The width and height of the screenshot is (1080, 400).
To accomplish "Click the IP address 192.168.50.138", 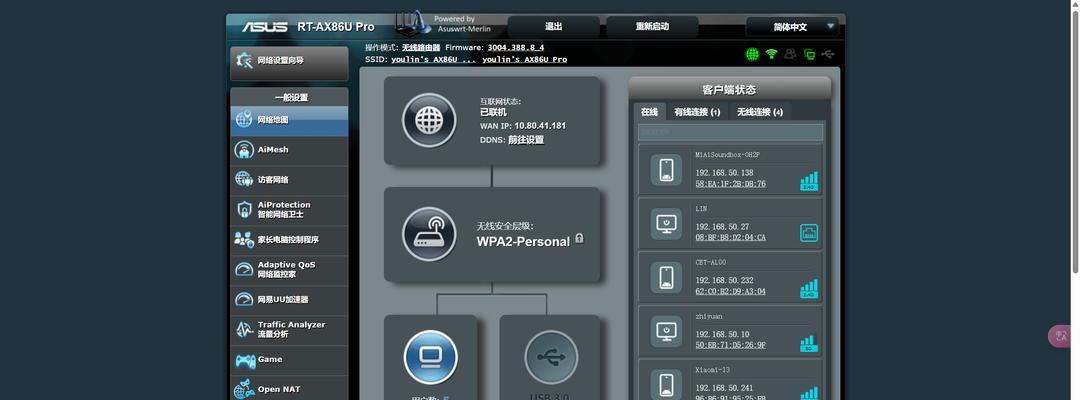I will [724, 173].
